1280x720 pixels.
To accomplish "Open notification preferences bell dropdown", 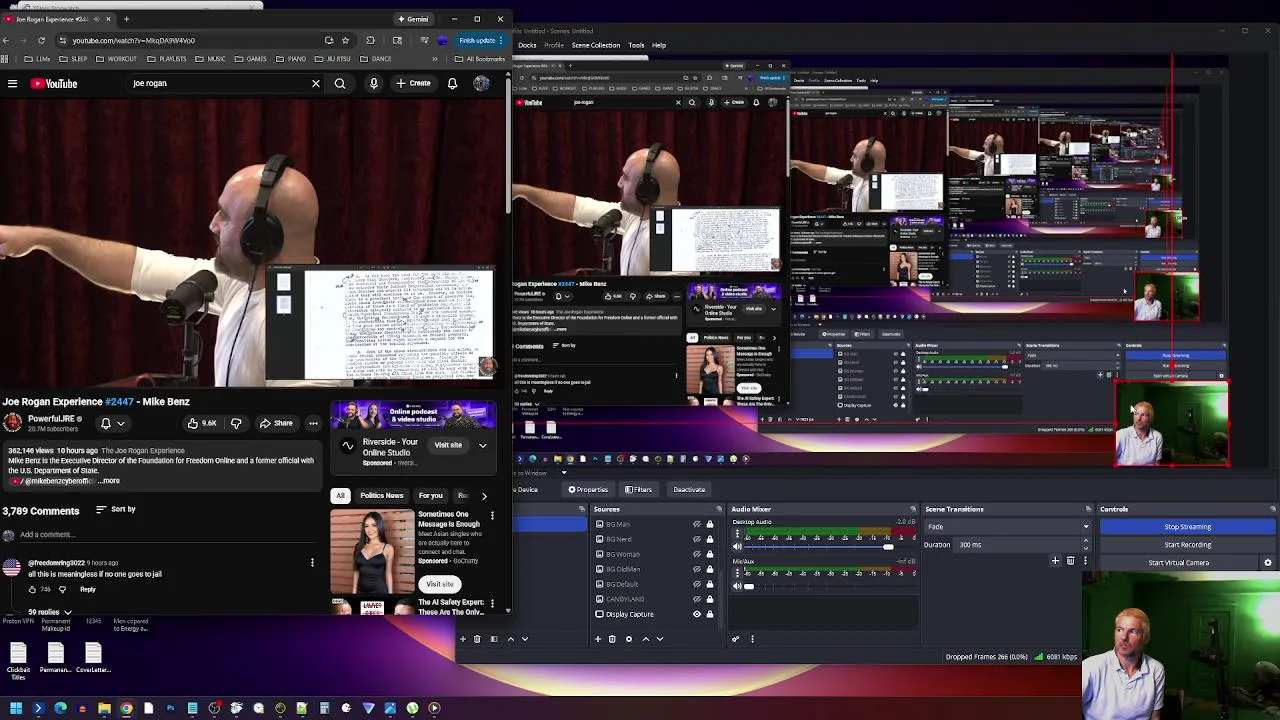I will (x=111, y=423).
